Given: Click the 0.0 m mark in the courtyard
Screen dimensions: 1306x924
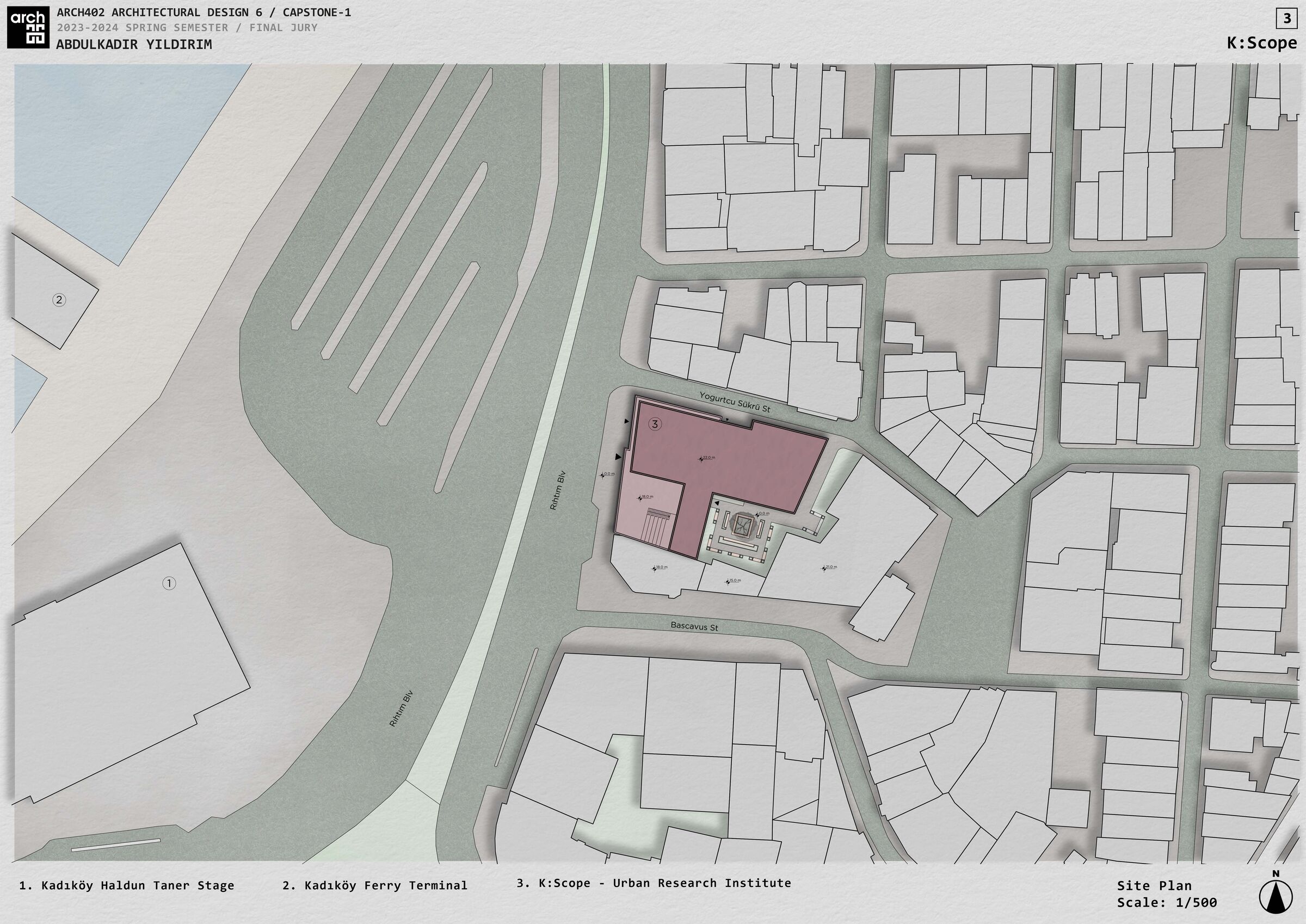Looking at the screenshot, I should click(762, 514).
